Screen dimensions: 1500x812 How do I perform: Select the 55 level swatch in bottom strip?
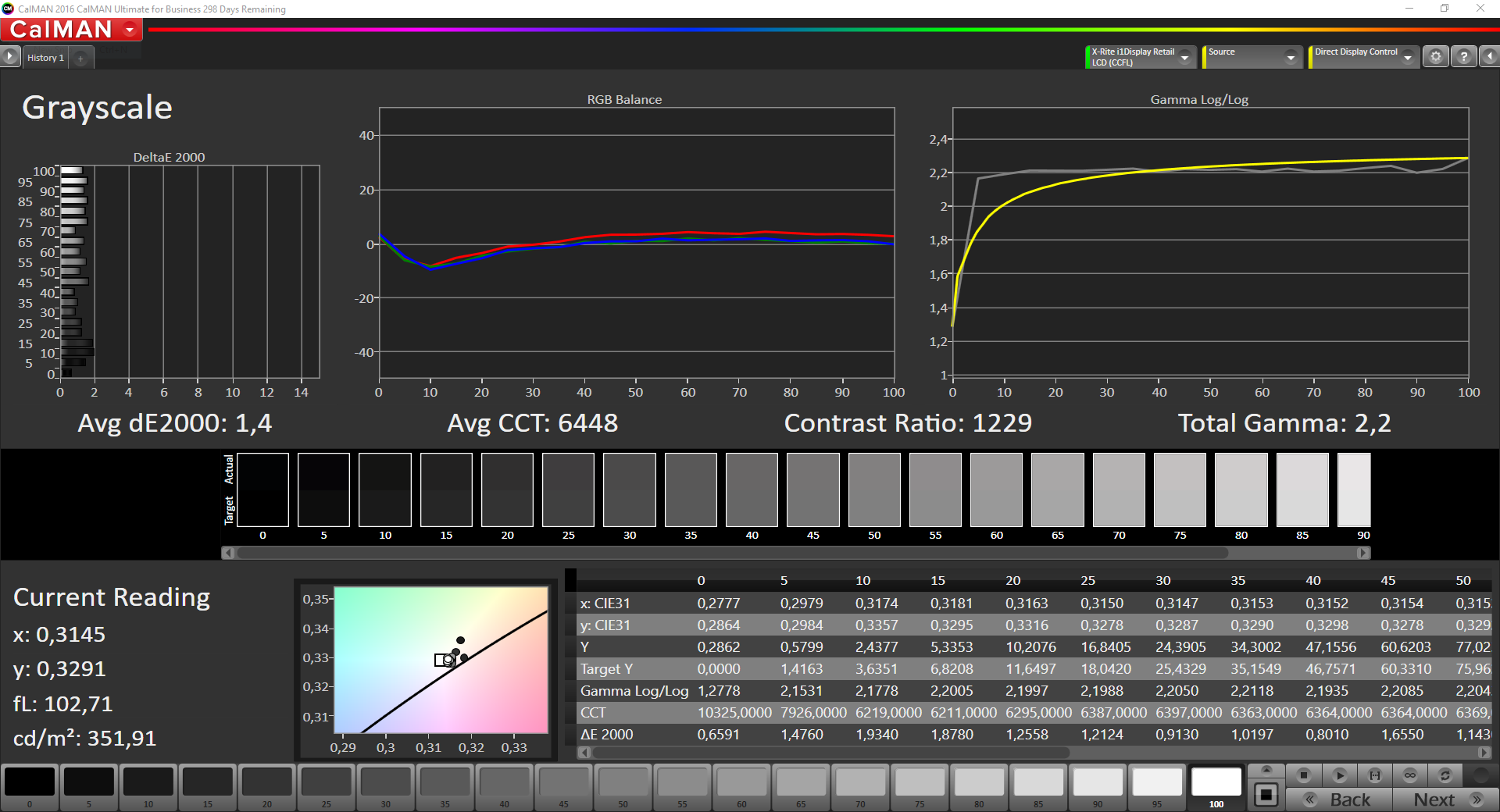(683, 787)
